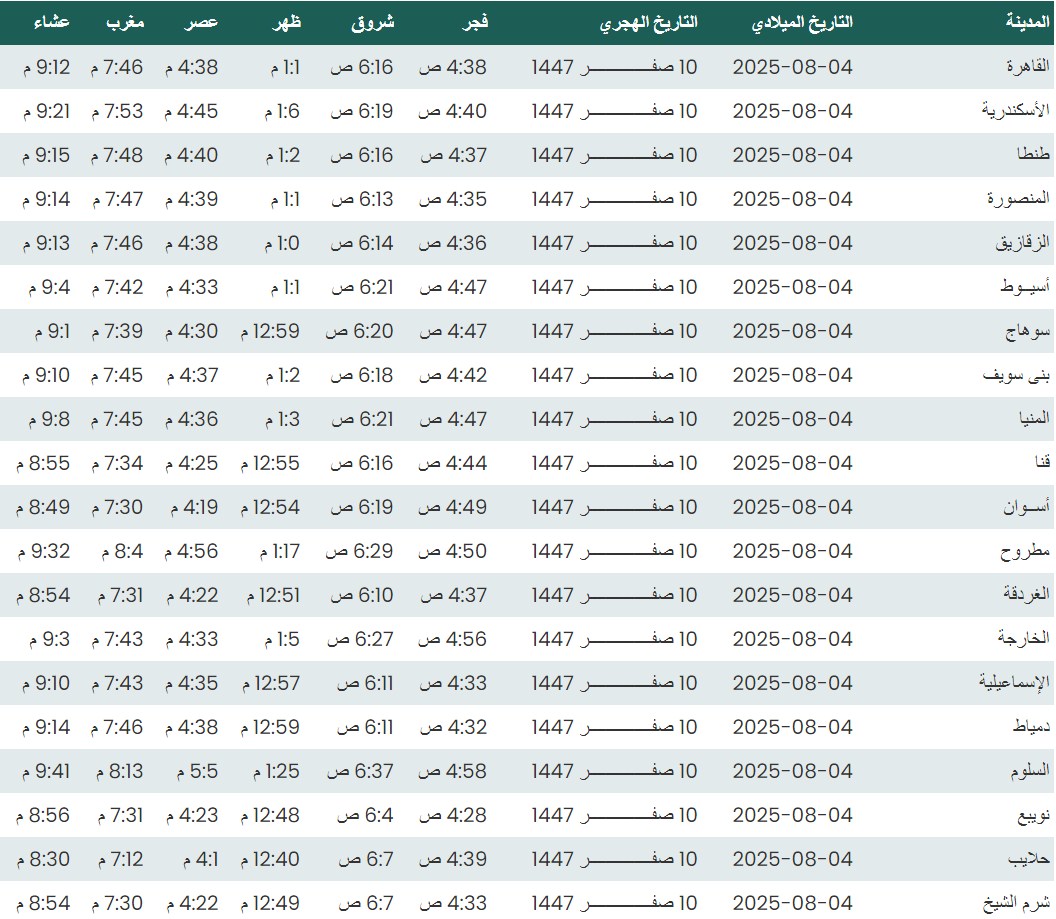Click the Gregorian date in the طنطا row
1056x919 pixels.
pyautogui.click(x=792, y=155)
